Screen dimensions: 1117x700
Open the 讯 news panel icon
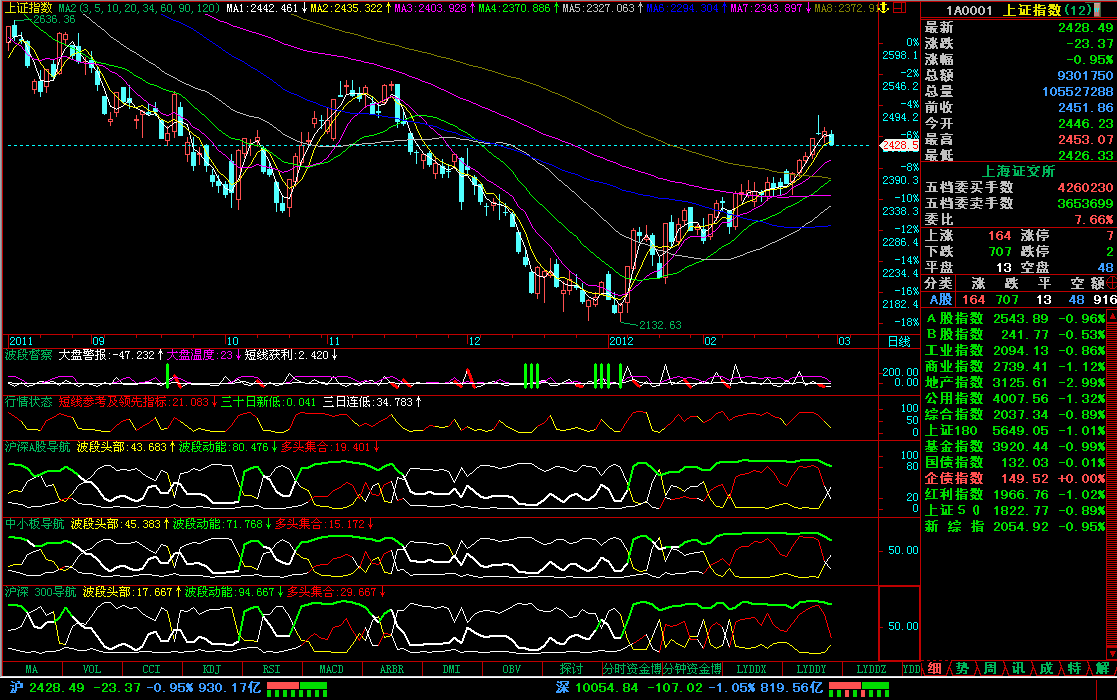pos(1018,668)
